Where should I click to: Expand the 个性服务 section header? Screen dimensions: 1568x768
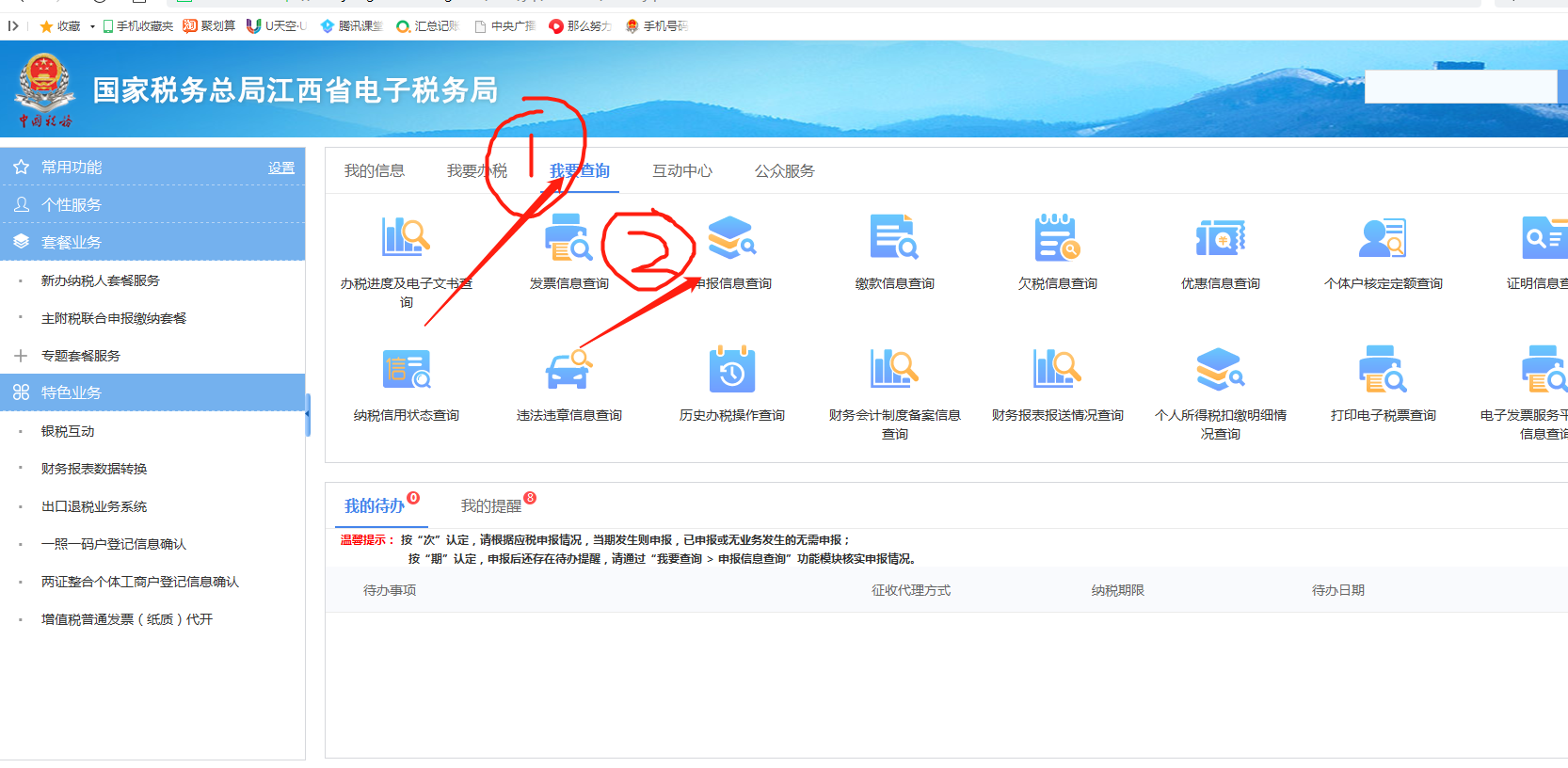(152, 204)
